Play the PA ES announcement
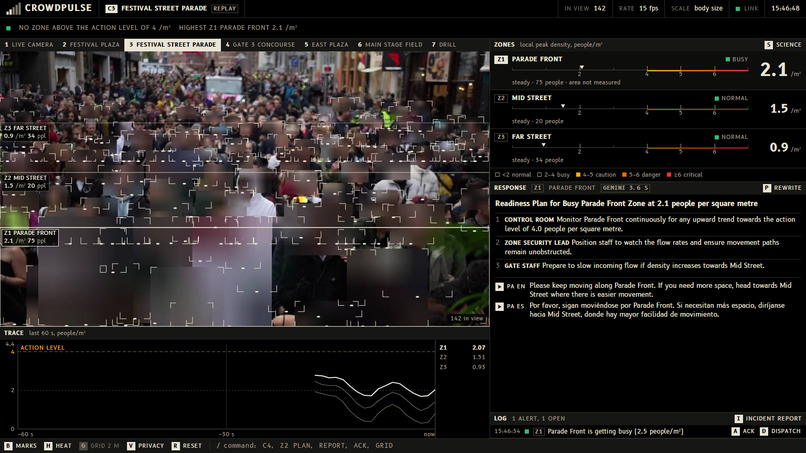Screen dimensions: 806x453 point(499,306)
